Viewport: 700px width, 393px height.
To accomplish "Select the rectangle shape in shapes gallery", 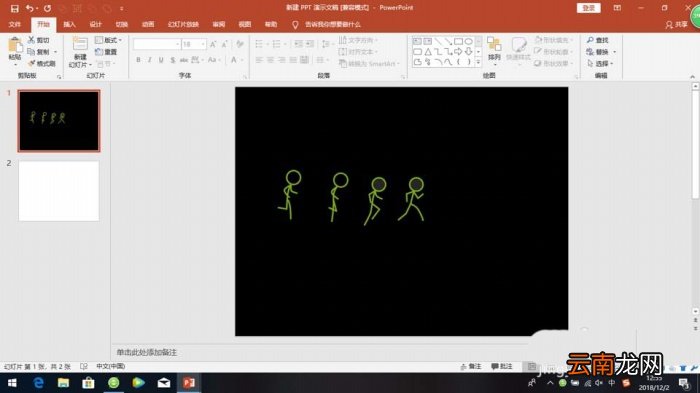I will point(458,42).
